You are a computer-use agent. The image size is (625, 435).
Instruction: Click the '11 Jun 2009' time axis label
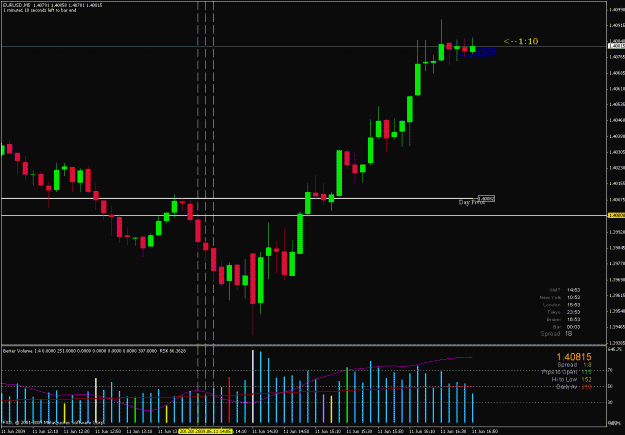12,431
